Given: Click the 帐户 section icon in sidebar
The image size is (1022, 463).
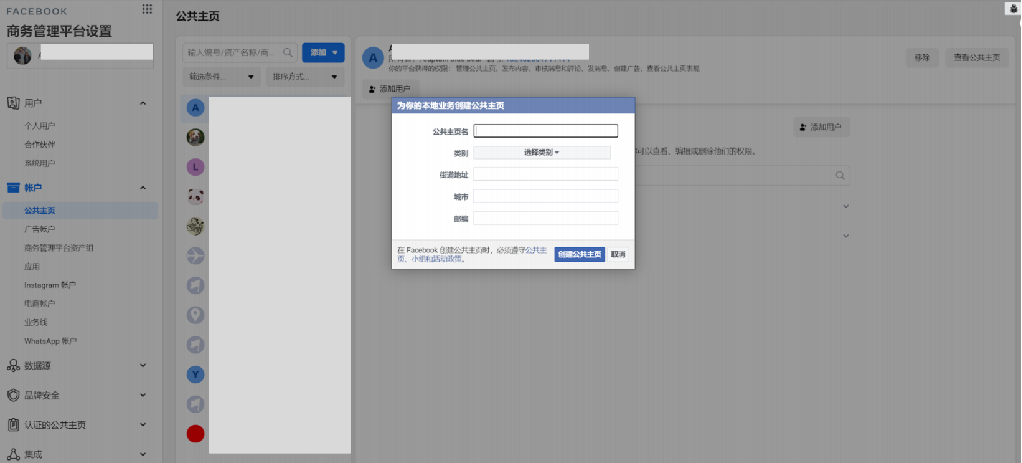Looking at the screenshot, I should click(x=13, y=188).
